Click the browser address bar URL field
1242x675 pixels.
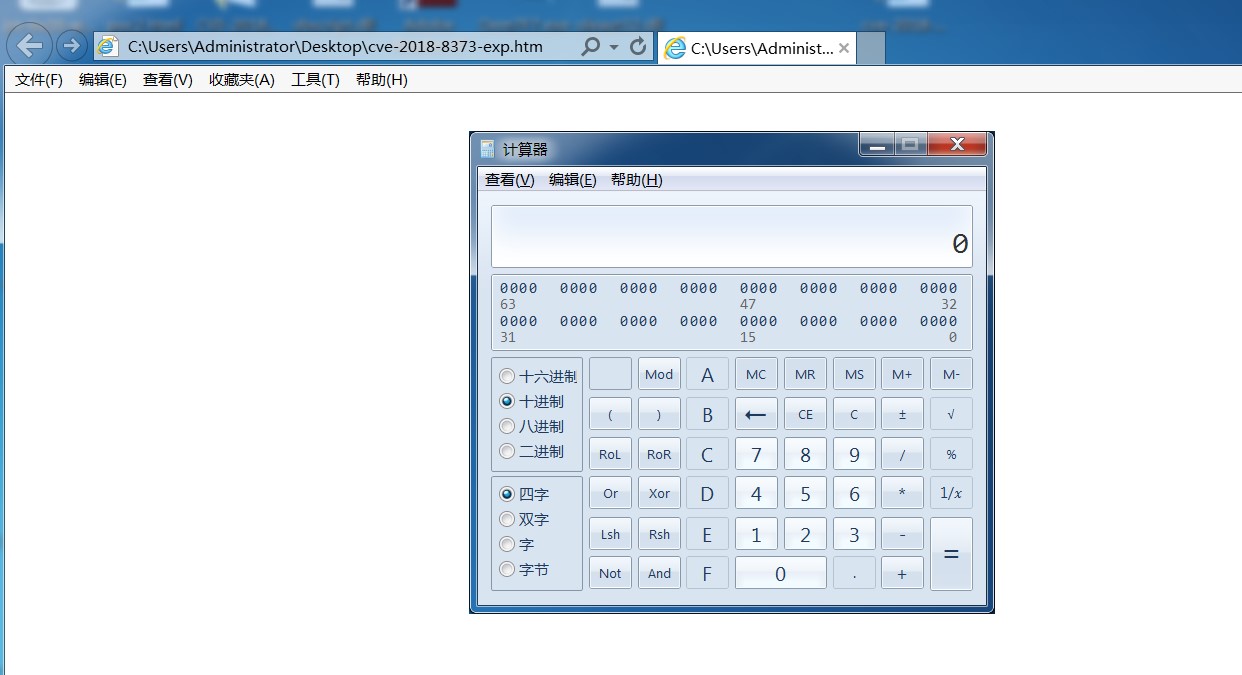point(340,47)
